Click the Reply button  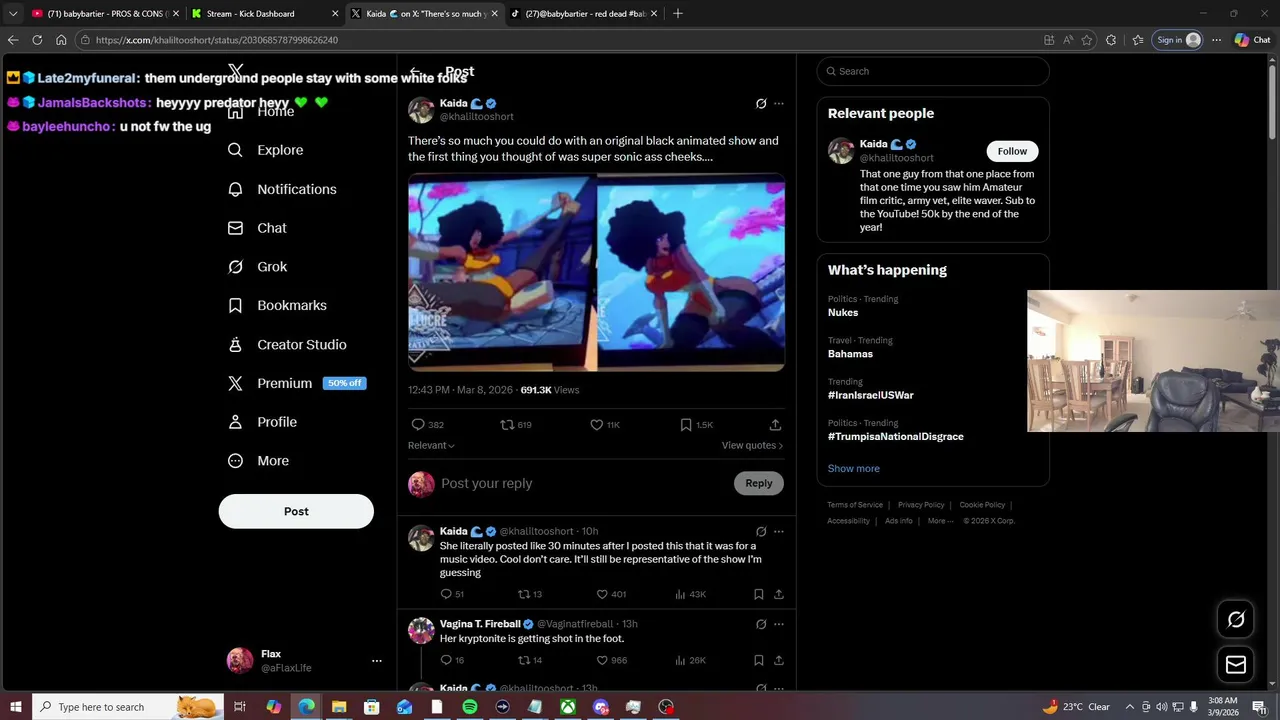point(759,483)
